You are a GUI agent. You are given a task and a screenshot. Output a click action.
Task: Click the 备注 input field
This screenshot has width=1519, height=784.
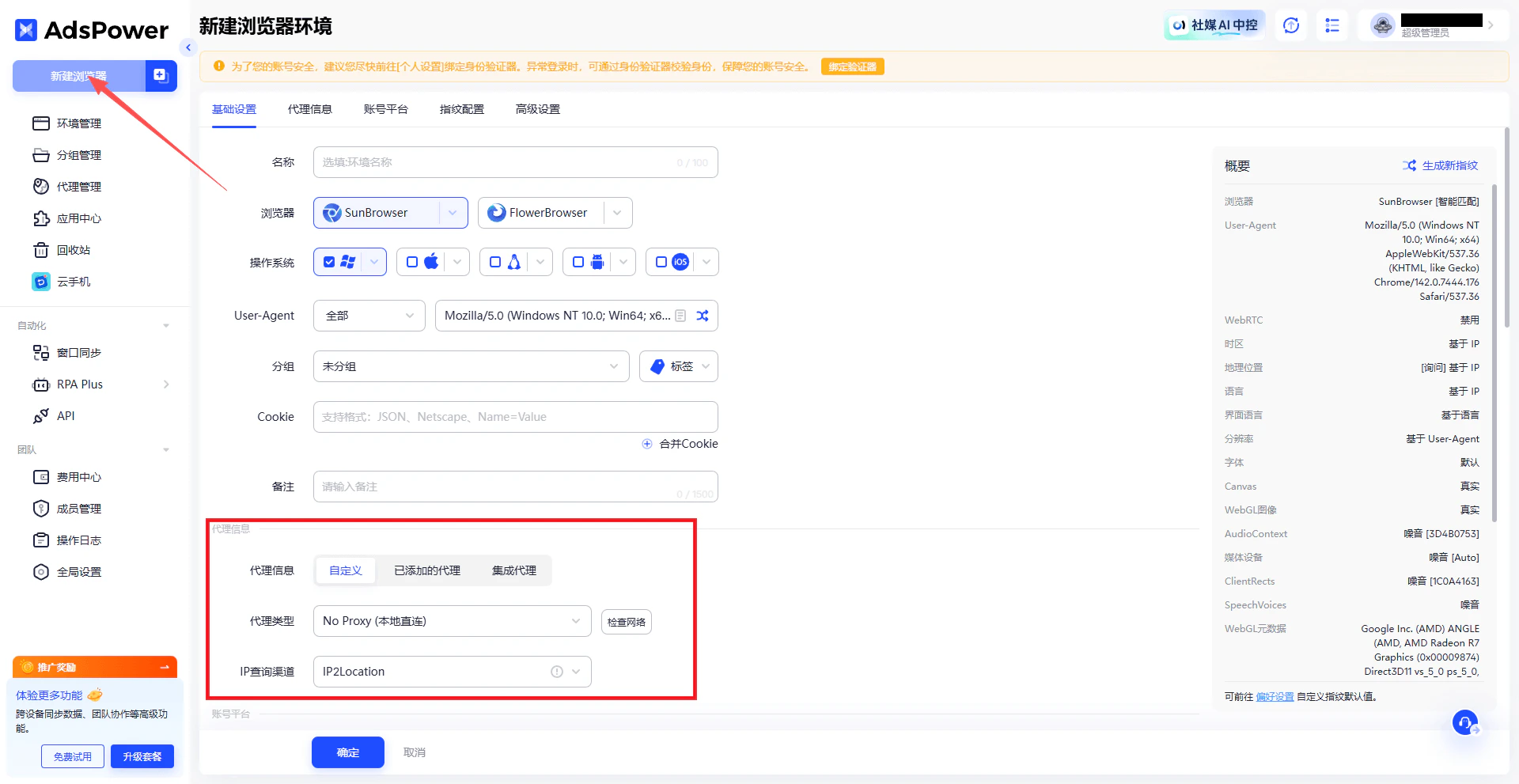pyautogui.click(x=516, y=487)
